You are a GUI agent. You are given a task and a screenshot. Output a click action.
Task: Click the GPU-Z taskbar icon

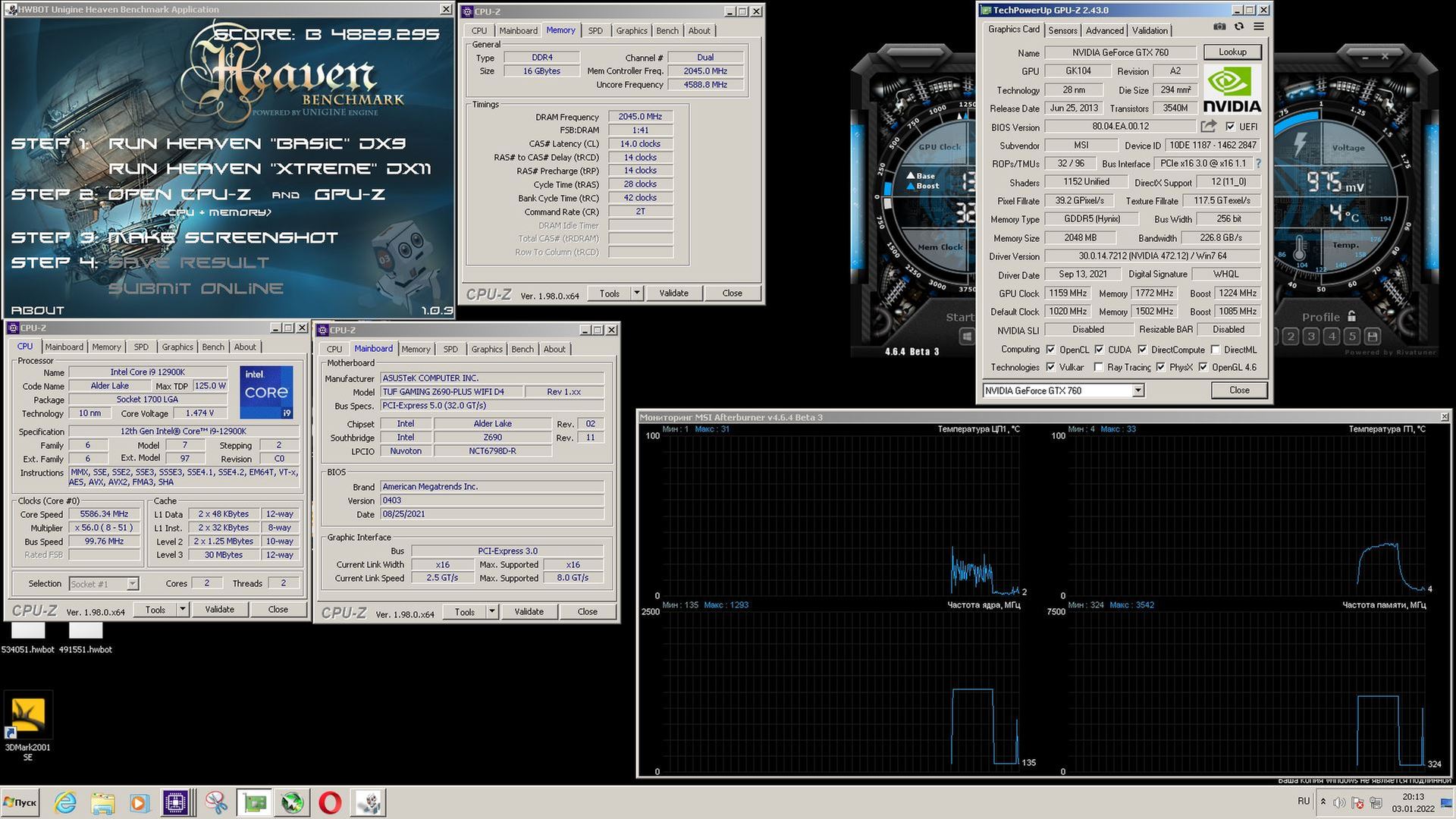(254, 802)
